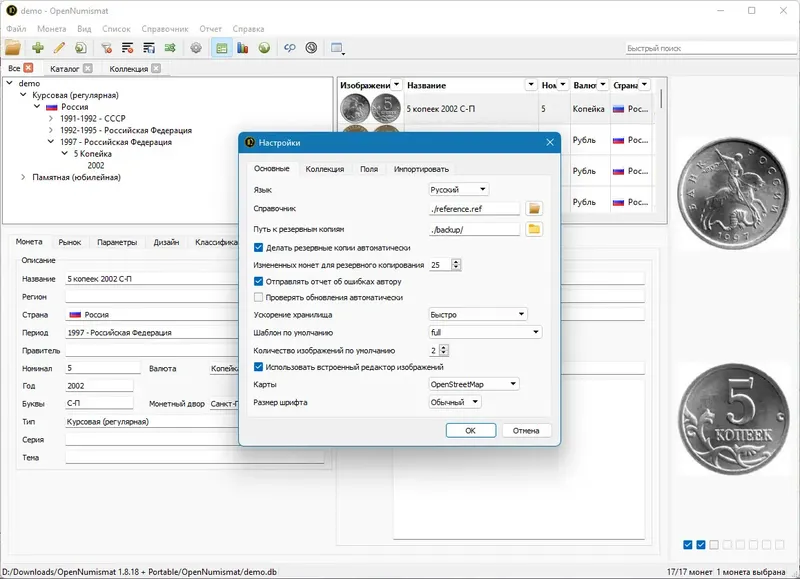This screenshot has width=800, height=579.
Task: Open the Ускорение хранилища dropdown
Action: pos(478,314)
